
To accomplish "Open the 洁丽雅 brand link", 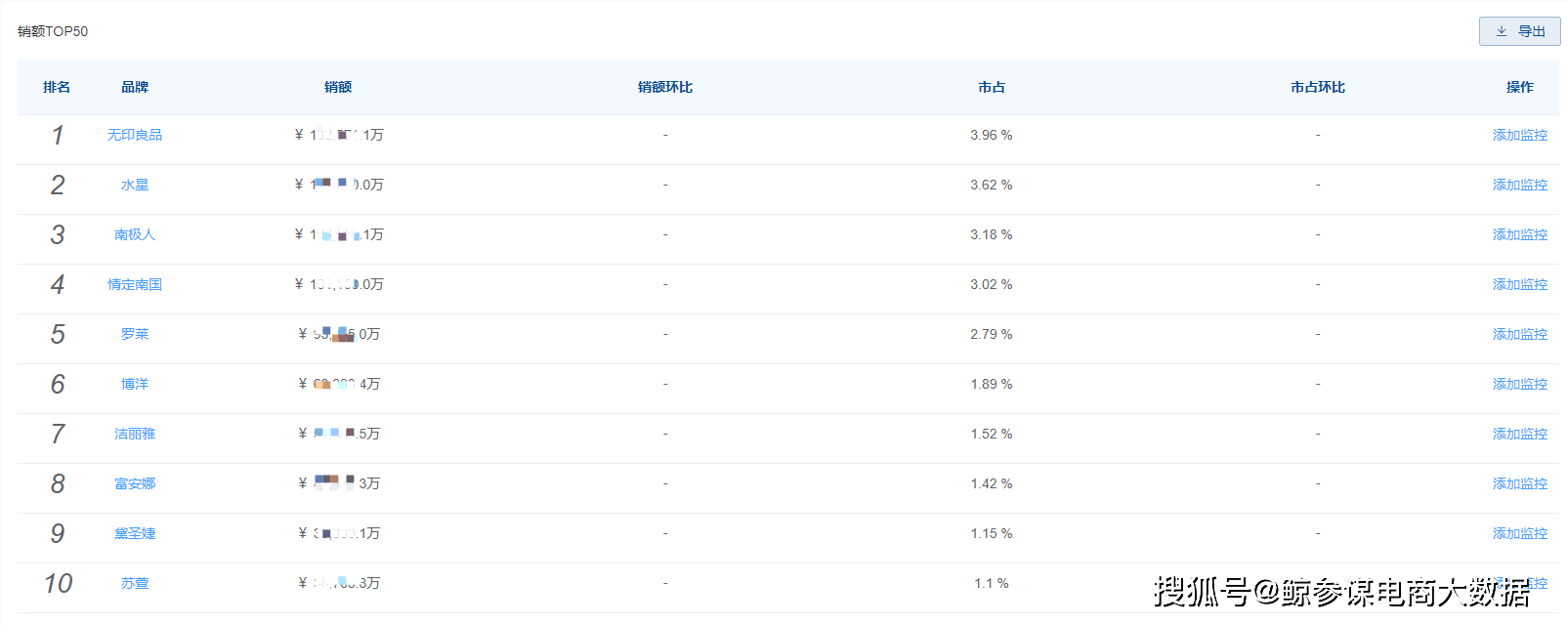I will click(x=135, y=434).
